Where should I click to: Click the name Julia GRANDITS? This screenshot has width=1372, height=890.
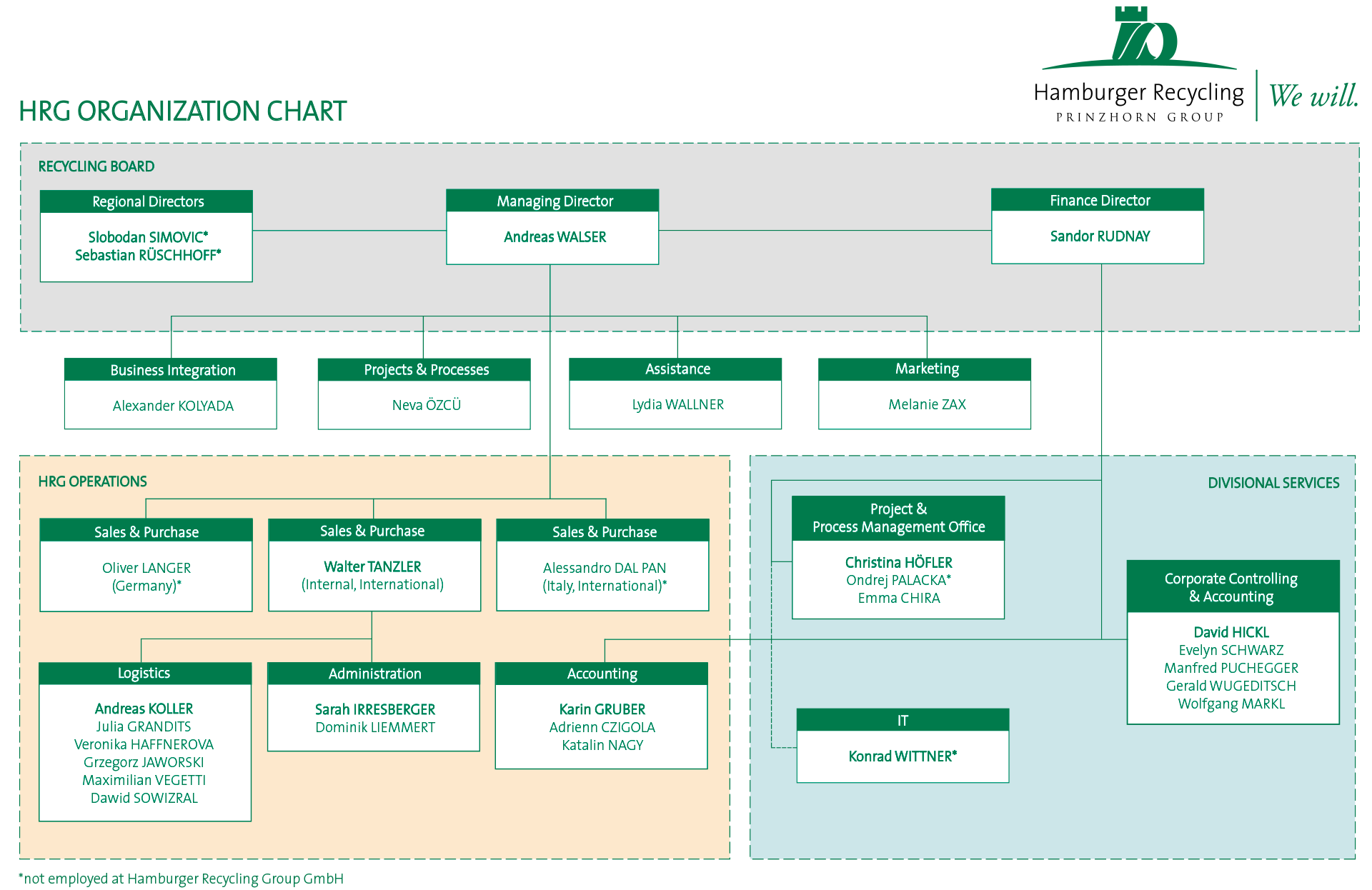(x=144, y=726)
